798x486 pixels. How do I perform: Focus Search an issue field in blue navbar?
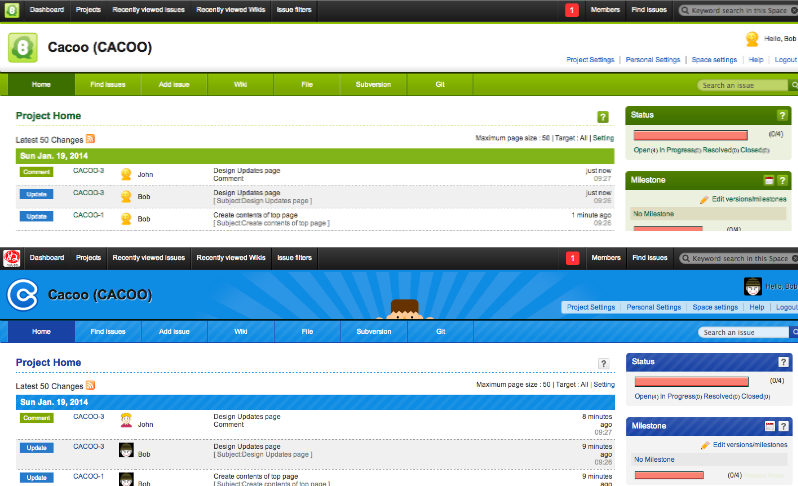pos(744,332)
